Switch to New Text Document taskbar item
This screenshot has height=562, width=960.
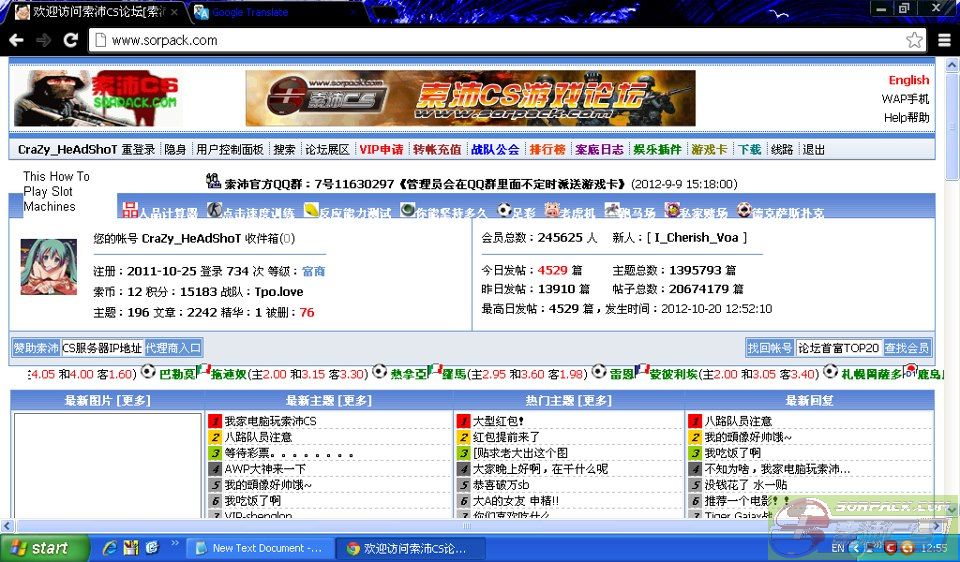pos(258,548)
